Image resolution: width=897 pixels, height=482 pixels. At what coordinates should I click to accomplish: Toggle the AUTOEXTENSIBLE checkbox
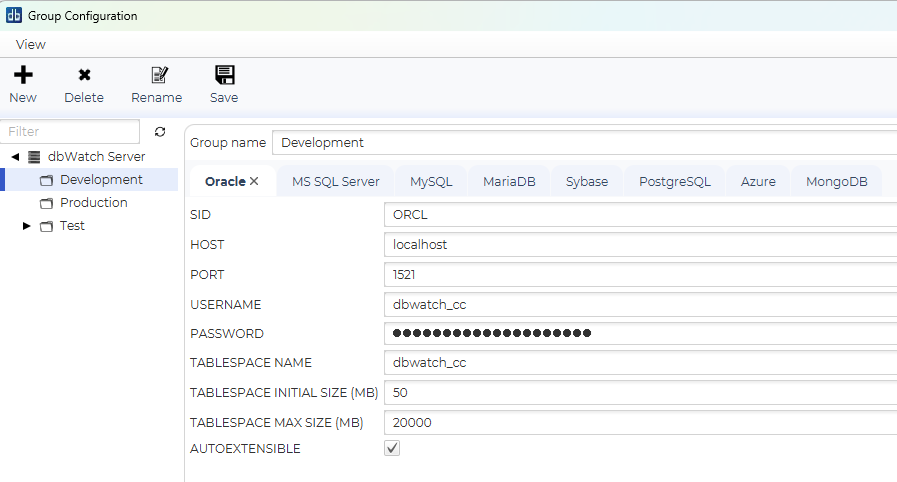392,449
